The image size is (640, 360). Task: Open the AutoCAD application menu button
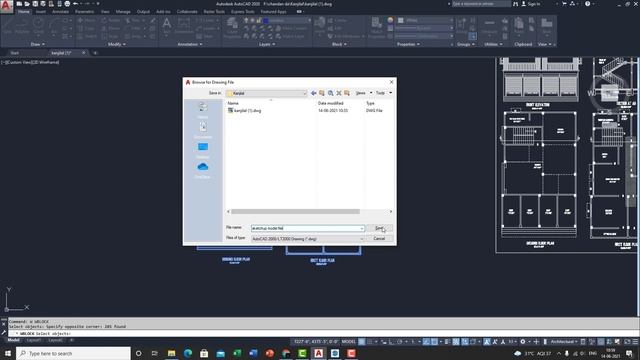(6, 6)
